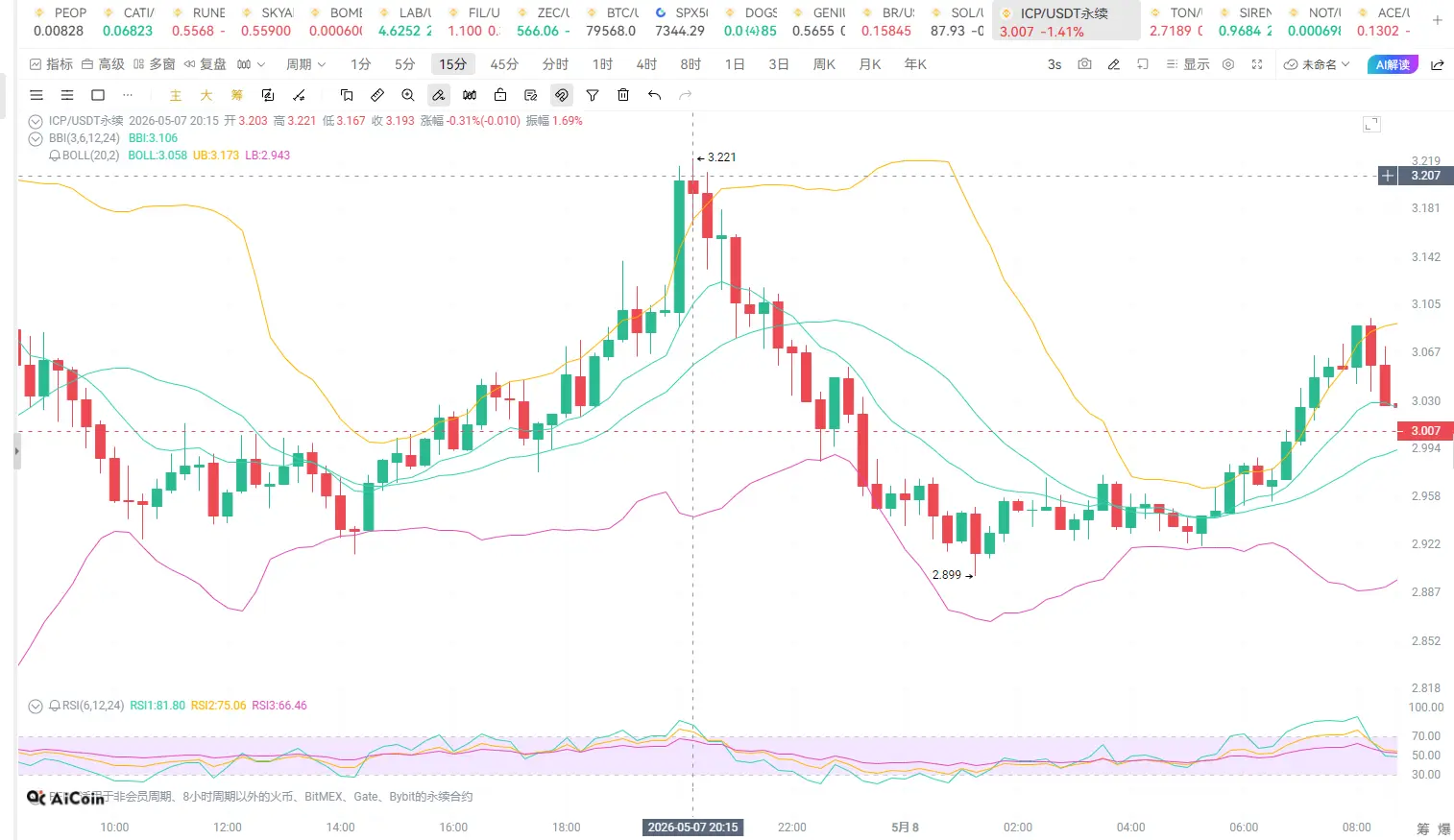The height and width of the screenshot is (840, 1454).
Task: Maximize chart pane with corner icon
Action: pos(1372,124)
